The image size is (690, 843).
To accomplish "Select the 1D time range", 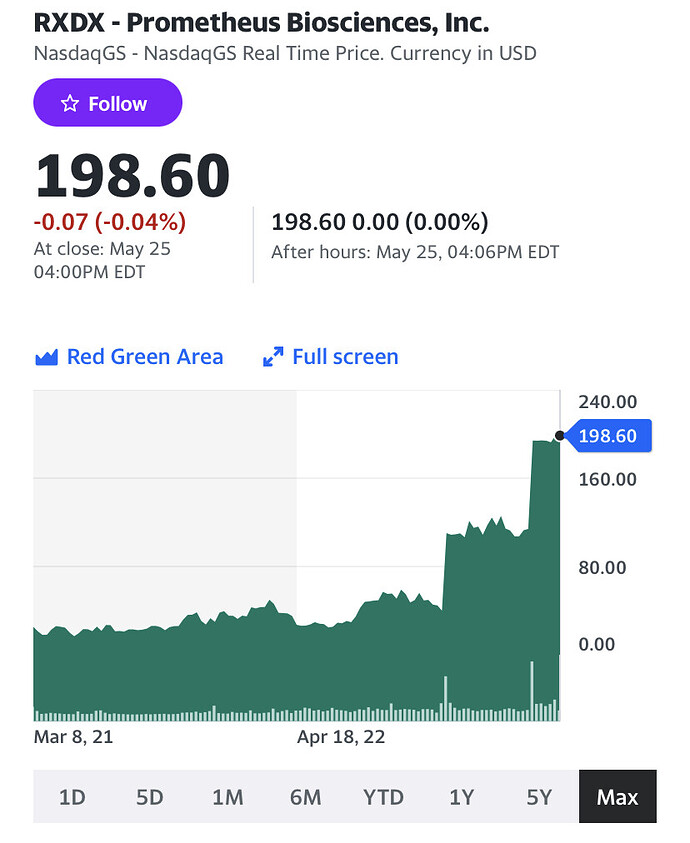I will 72,797.
